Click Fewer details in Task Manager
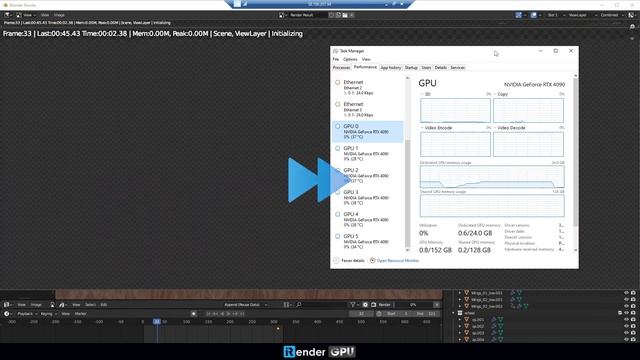This screenshot has width=640, height=360. coord(349,261)
